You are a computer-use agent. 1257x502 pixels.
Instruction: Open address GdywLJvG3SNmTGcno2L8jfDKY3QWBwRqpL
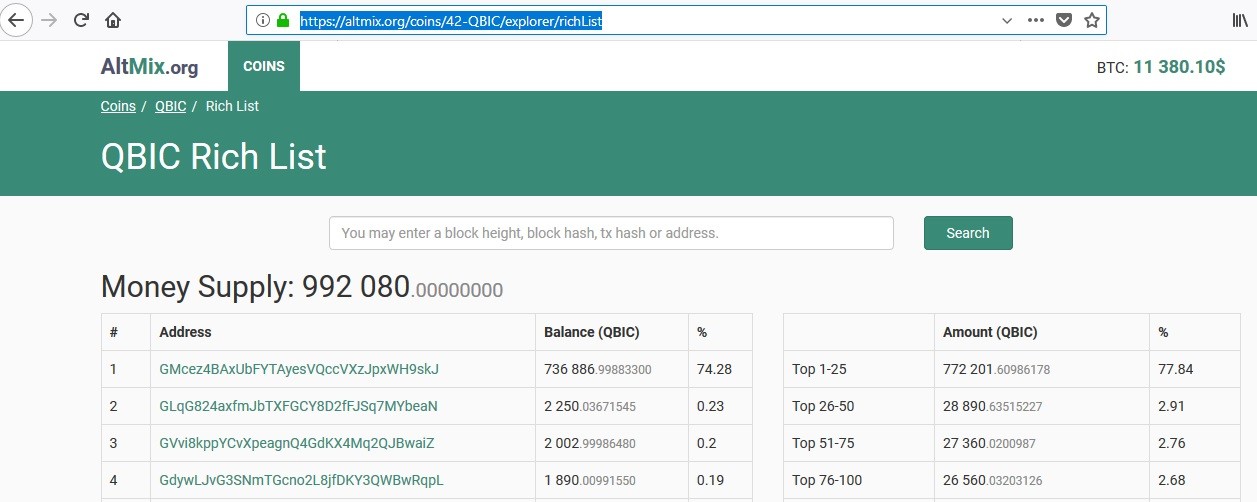coord(301,480)
